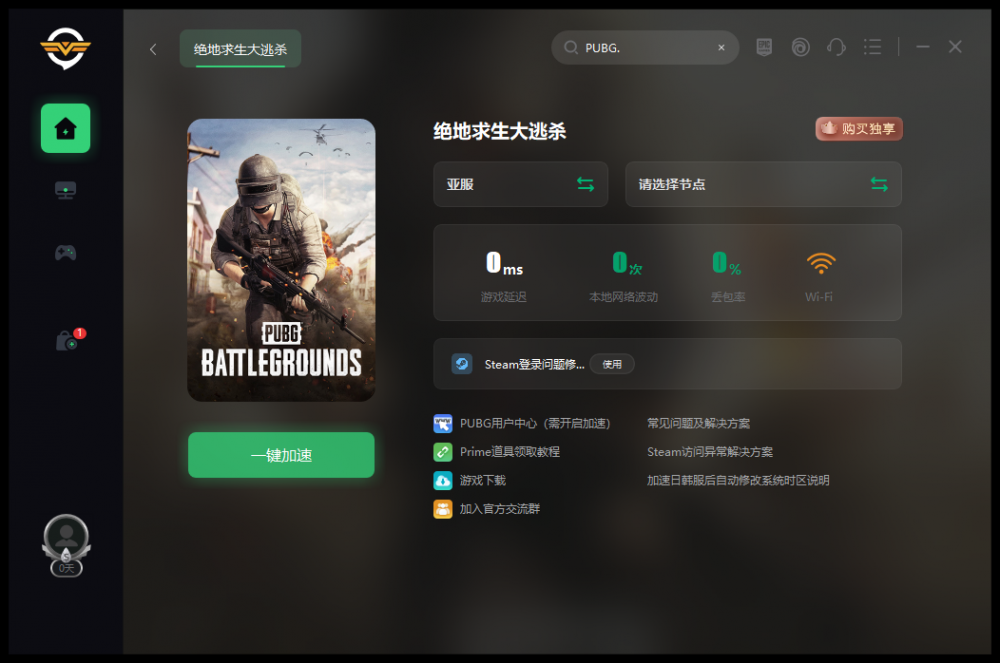The height and width of the screenshot is (663, 1000).
Task: Open 加入官方交流群 link
Action: pyautogui.click(x=500, y=509)
